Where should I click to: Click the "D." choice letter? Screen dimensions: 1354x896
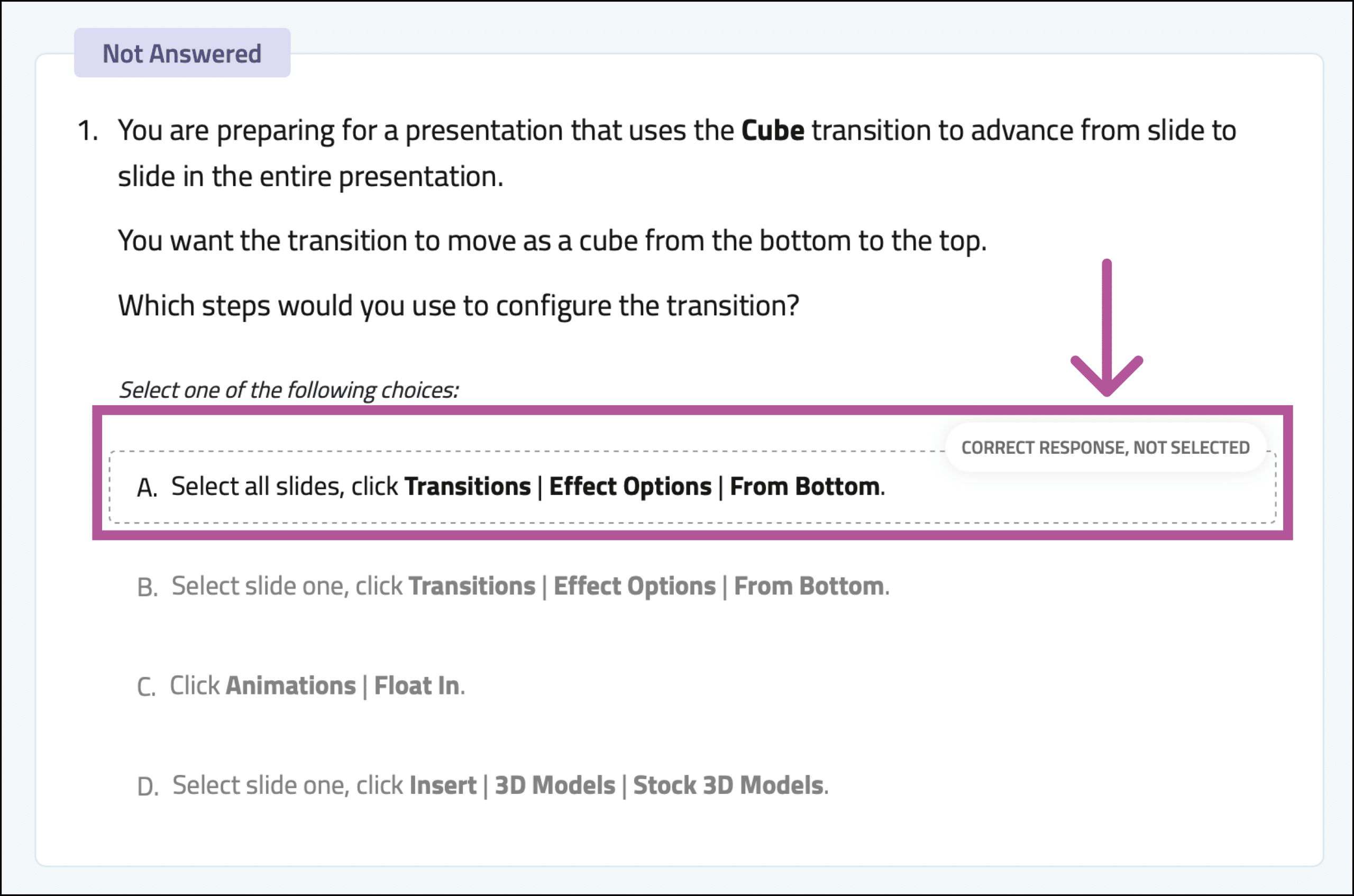tap(148, 787)
